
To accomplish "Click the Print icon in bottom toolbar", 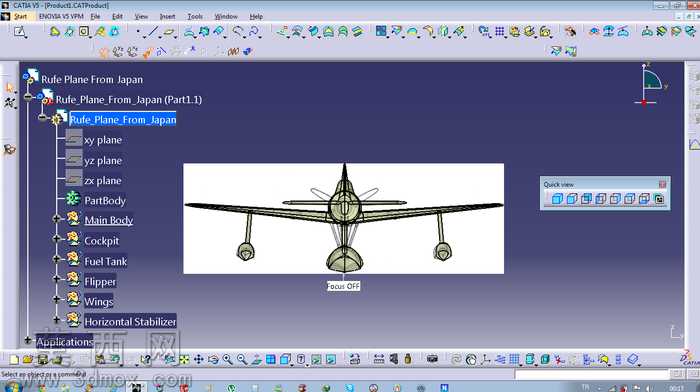I will 57,359.
